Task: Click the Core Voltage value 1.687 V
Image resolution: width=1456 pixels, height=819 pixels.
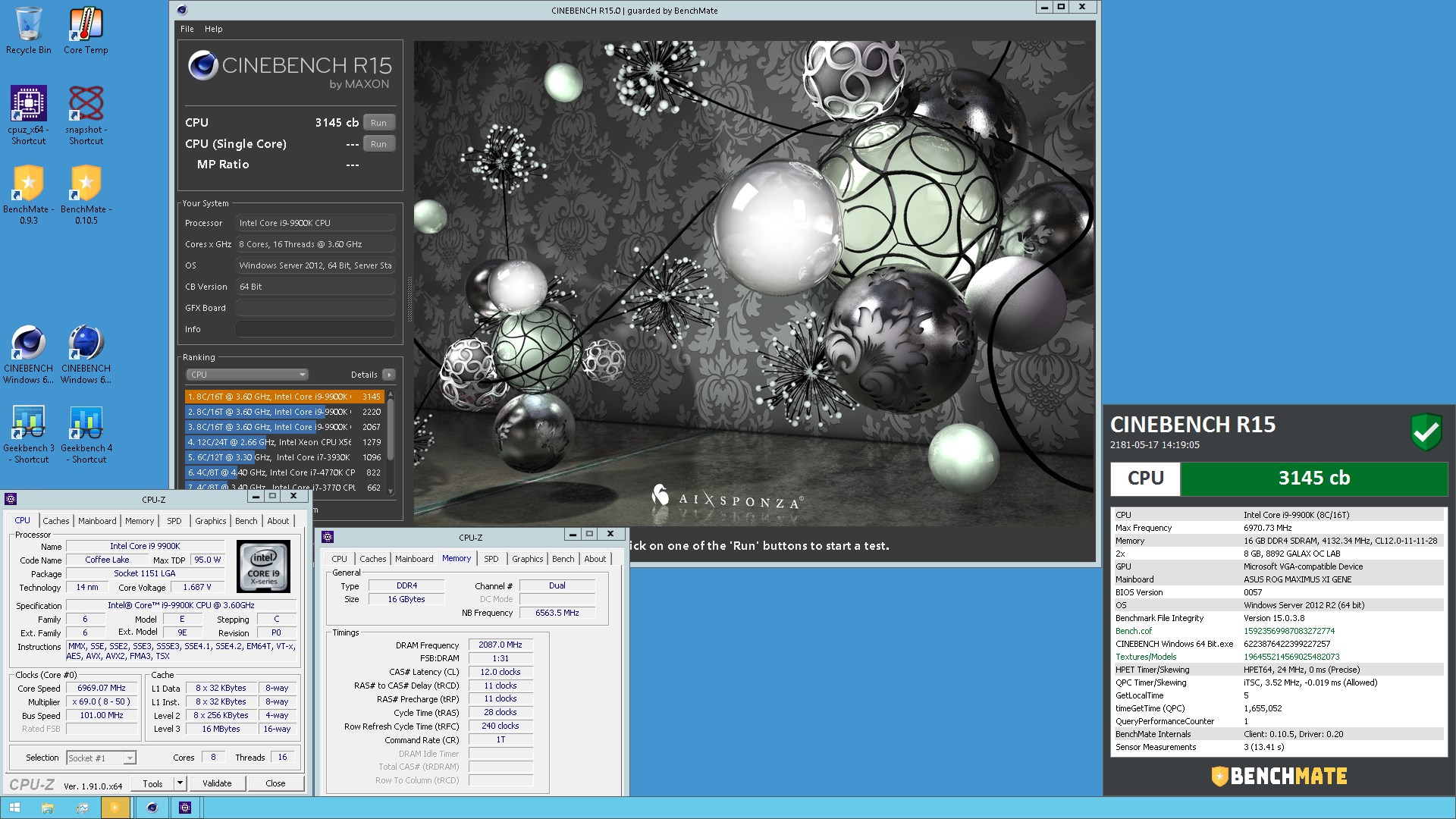Action: [197, 587]
